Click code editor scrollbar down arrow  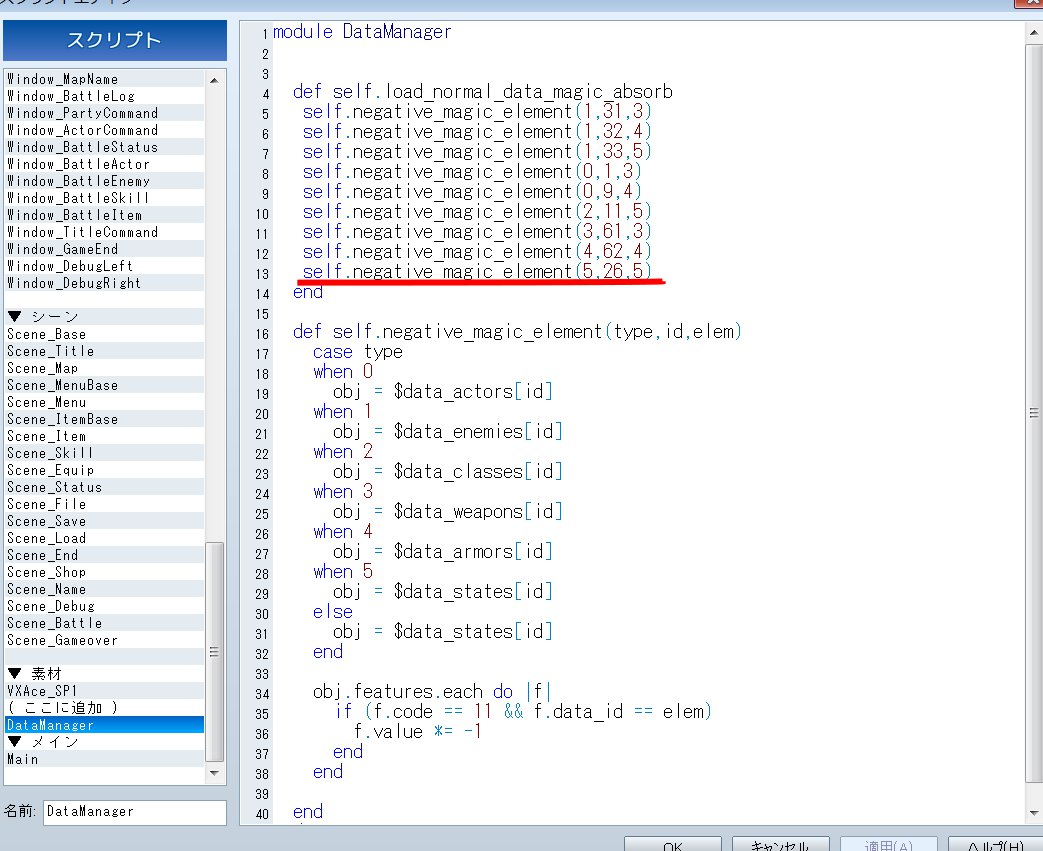(1034, 813)
